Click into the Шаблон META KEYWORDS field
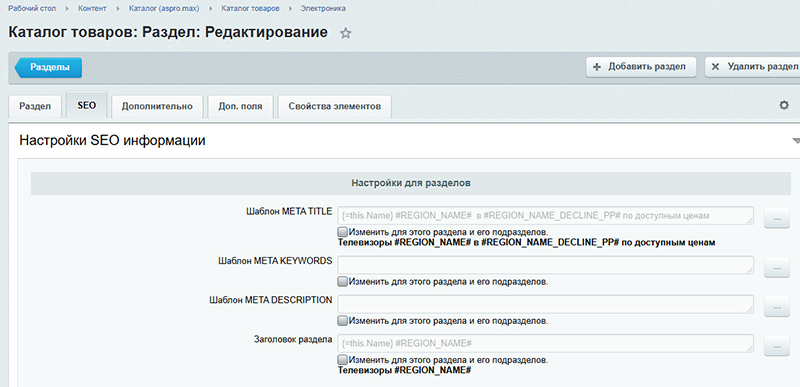Screen dimensions: 800x387 point(545,265)
